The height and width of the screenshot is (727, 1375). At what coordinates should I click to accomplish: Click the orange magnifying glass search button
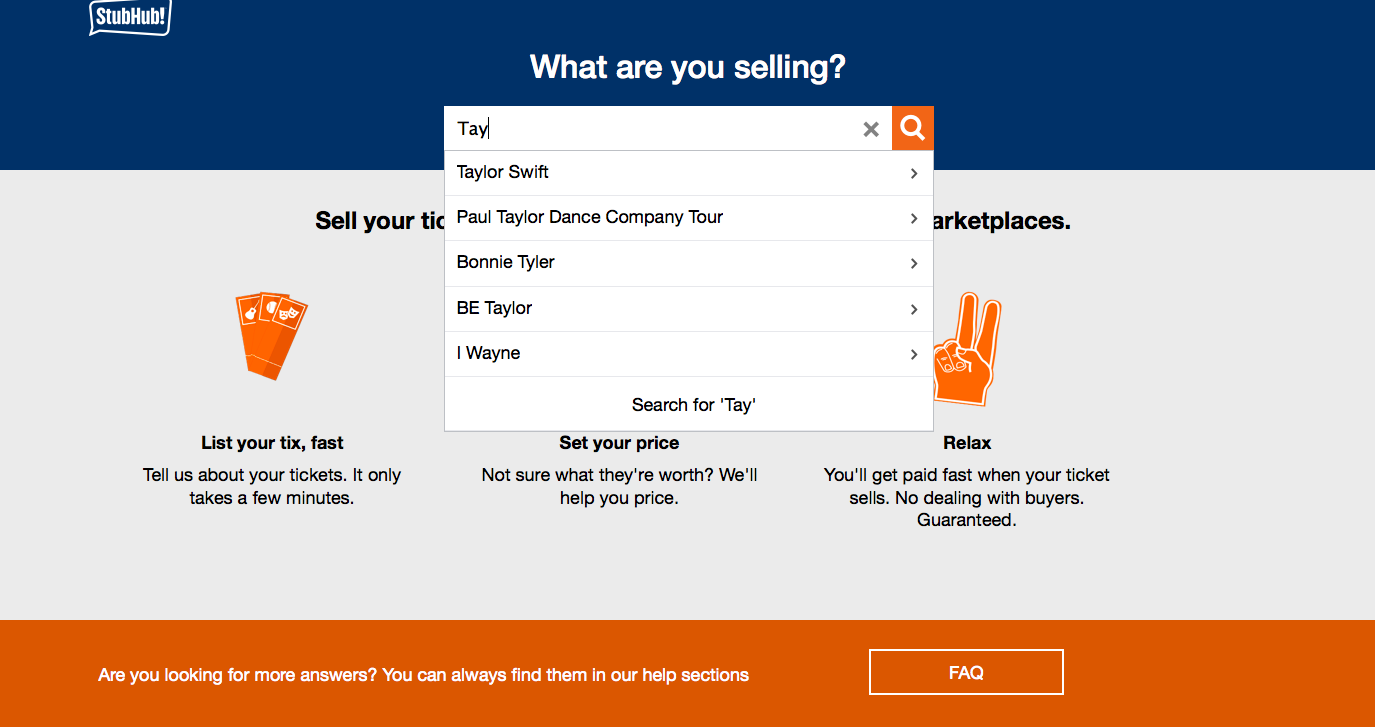(x=912, y=128)
